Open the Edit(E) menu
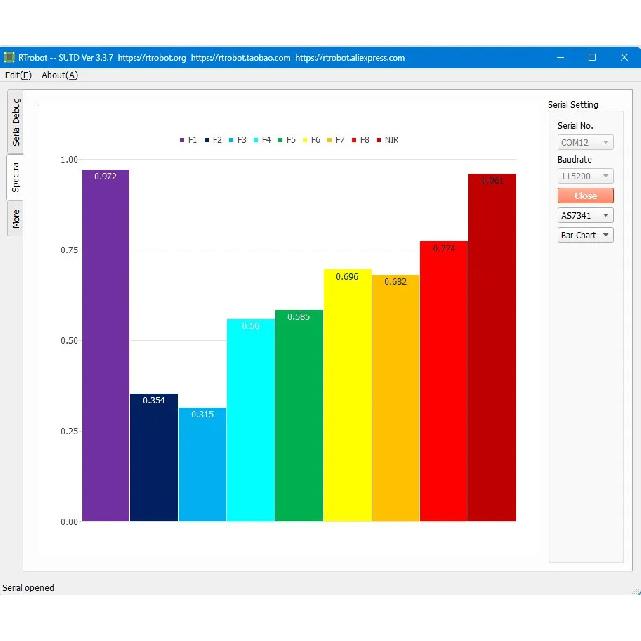 (x=18, y=75)
